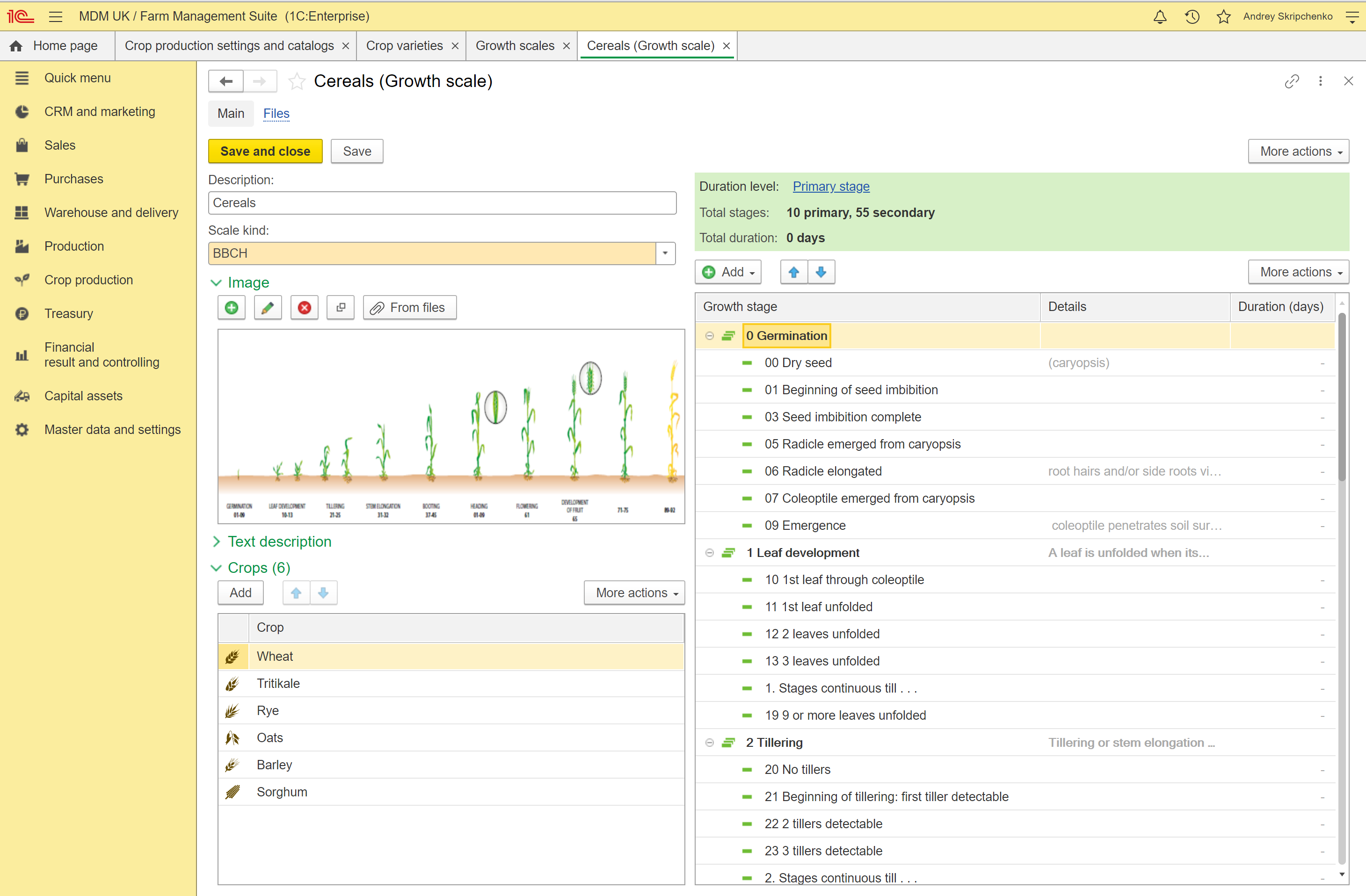The height and width of the screenshot is (896, 1366).
Task: Collapse the 2 Tillering group
Action: tap(709, 742)
